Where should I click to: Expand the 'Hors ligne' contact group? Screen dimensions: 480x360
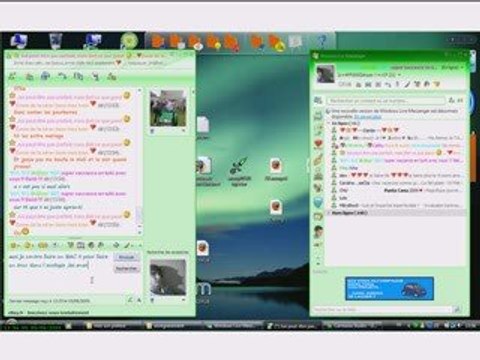click(x=329, y=213)
